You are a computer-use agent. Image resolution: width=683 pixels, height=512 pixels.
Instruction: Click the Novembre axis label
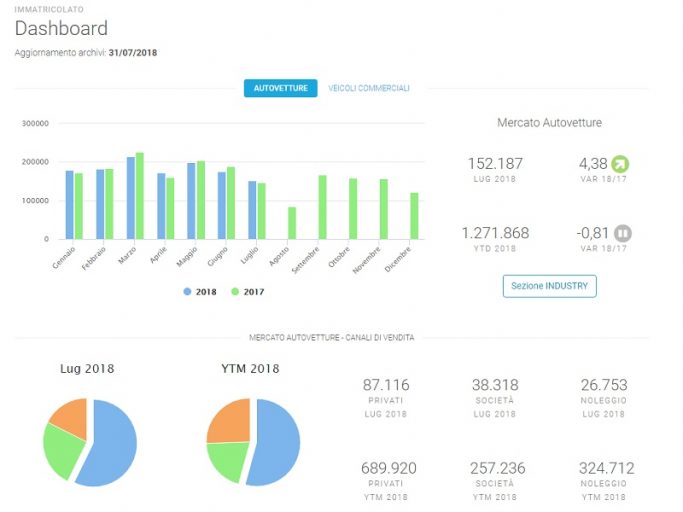366,260
